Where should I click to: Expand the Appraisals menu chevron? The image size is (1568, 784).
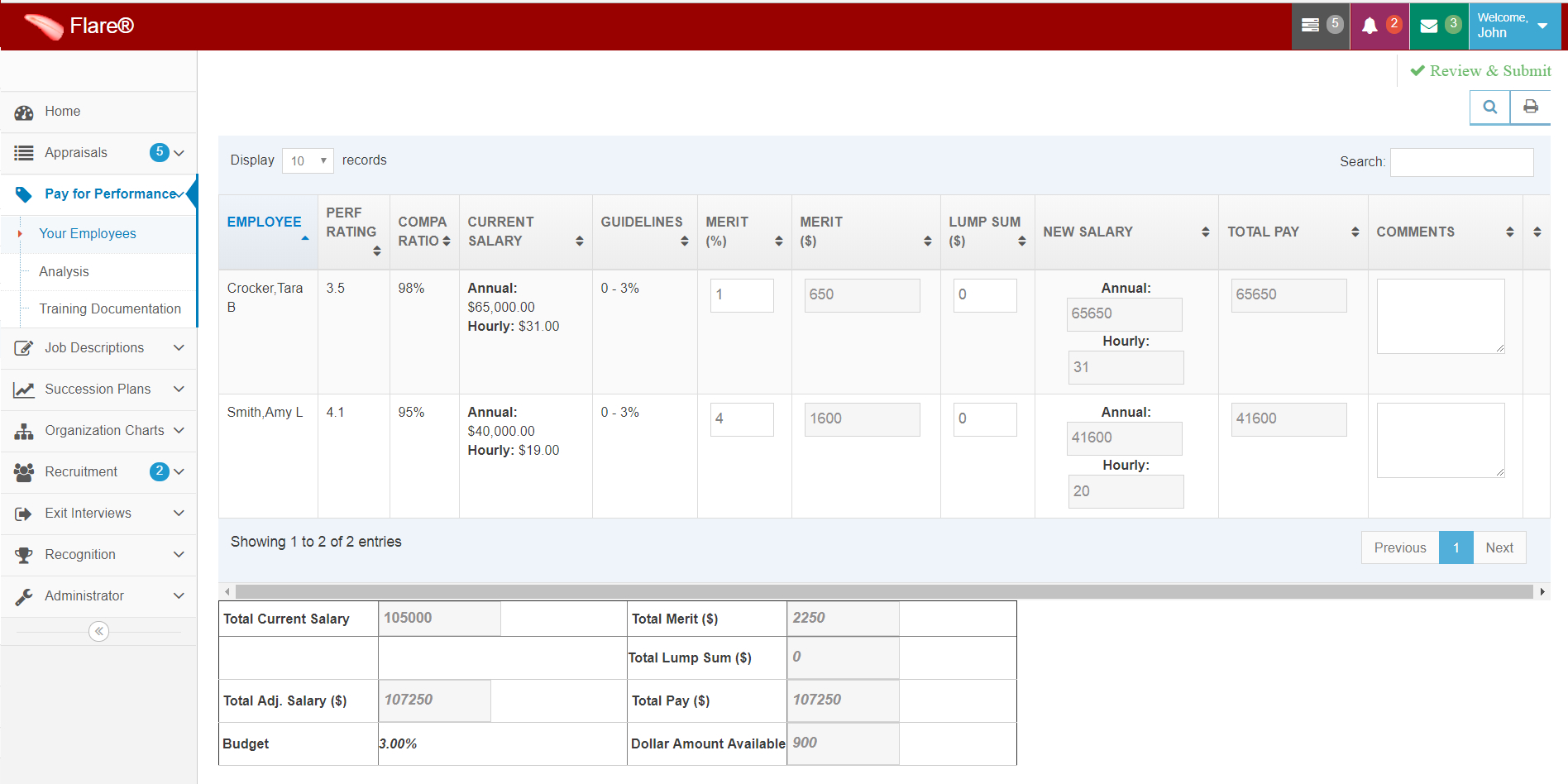coord(179,153)
